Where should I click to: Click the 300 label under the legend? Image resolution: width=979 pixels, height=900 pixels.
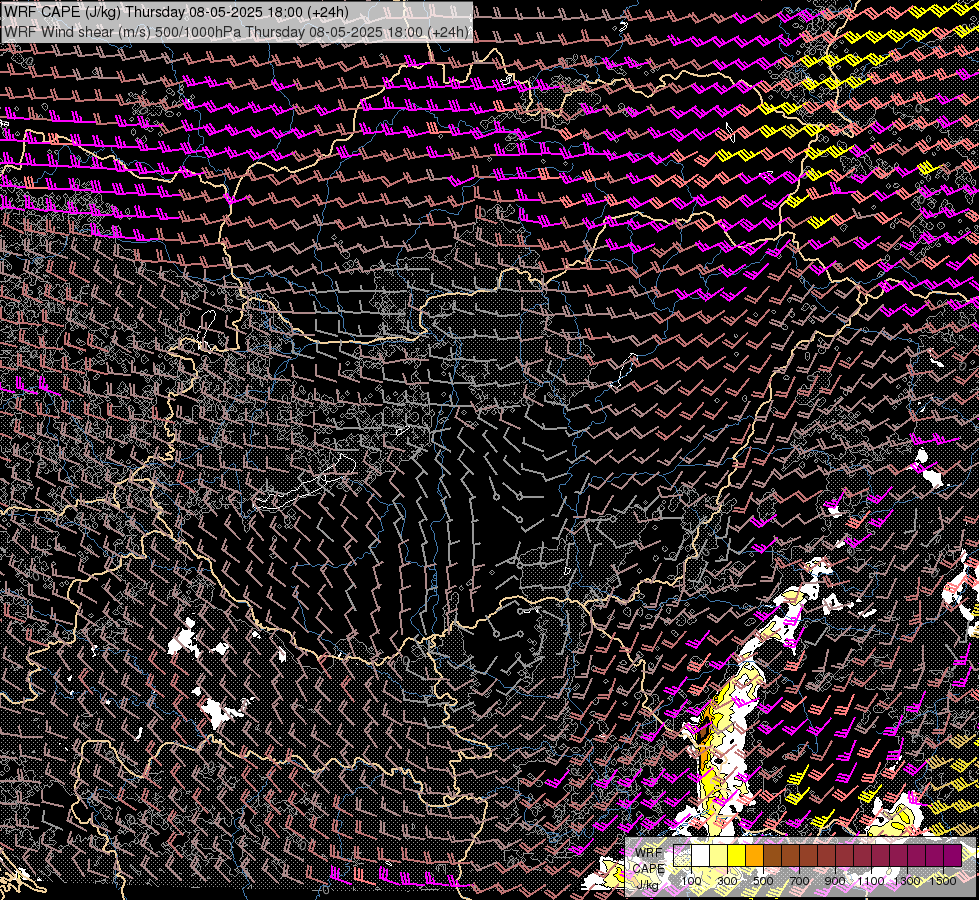coord(727,881)
